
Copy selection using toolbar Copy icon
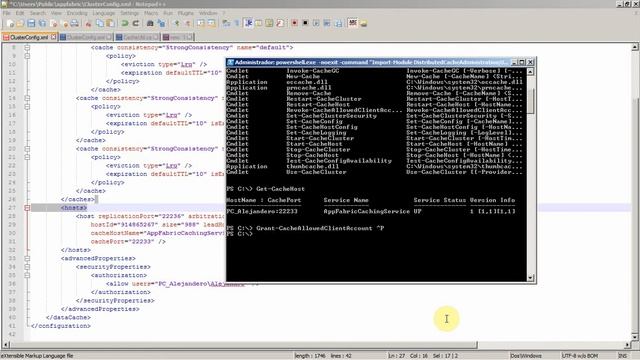(100, 23)
